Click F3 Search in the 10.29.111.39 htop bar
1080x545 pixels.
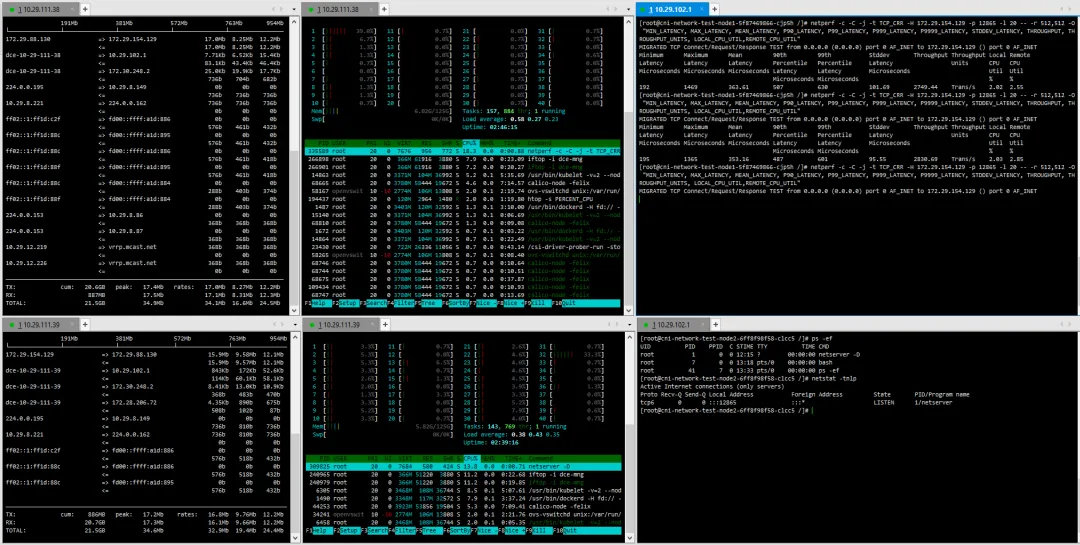click(374, 531)
